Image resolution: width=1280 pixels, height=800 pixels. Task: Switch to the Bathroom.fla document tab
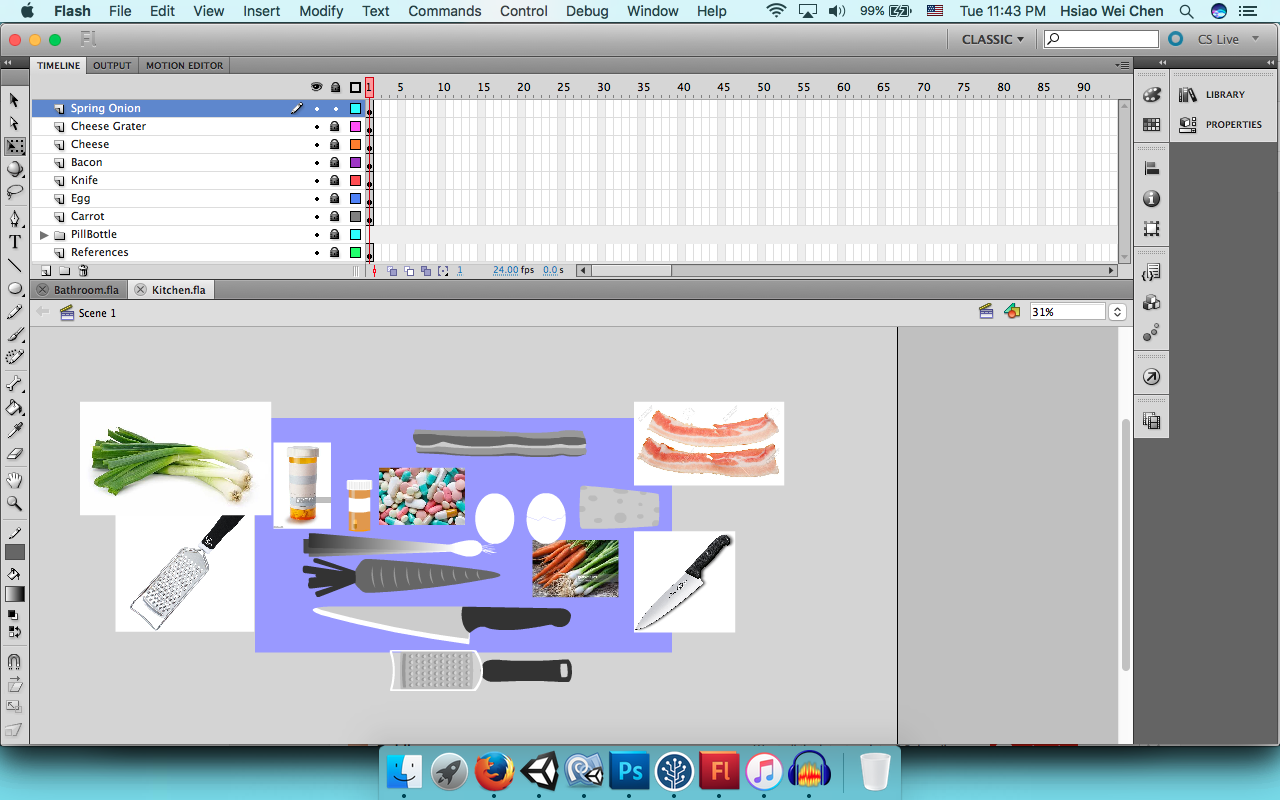[x=86, y=290]
